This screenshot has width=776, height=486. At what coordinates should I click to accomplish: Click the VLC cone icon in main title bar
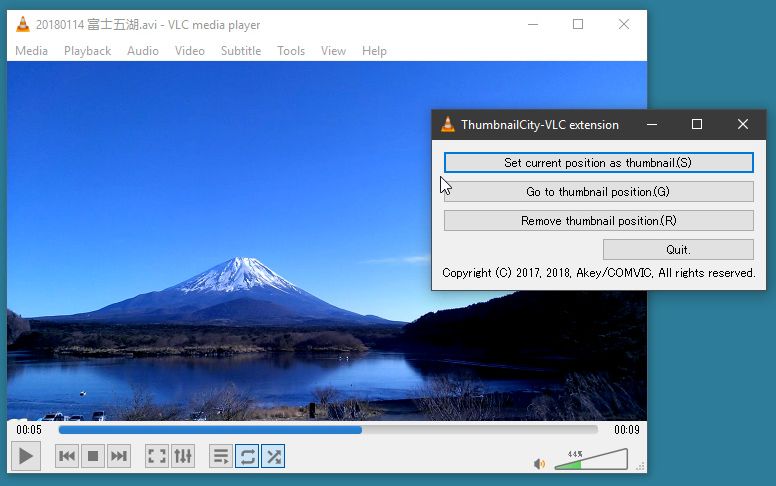pyautogui.click(x=22, y=24)
